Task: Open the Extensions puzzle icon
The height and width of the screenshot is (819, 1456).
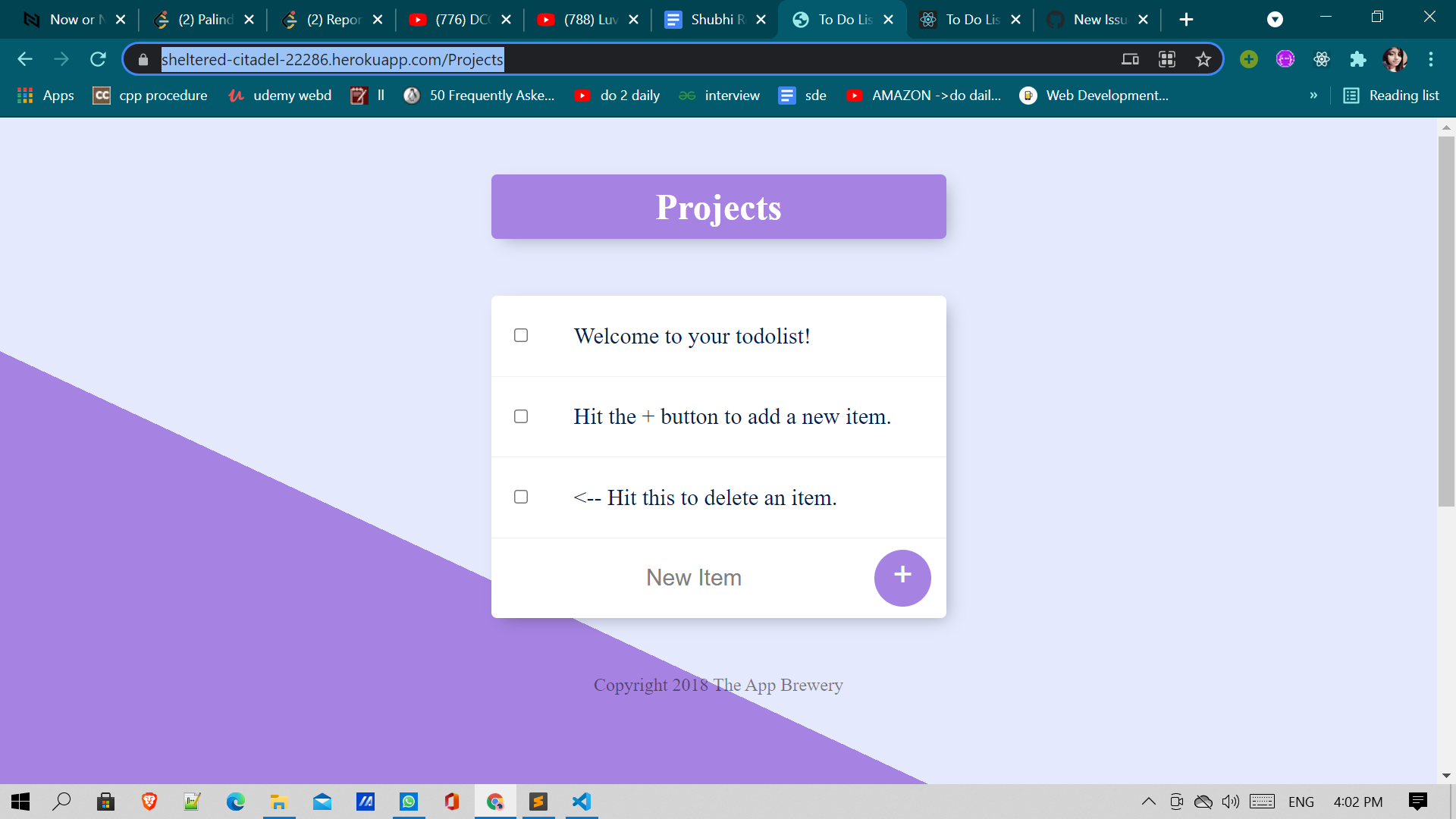Action: click(1358, 59)
